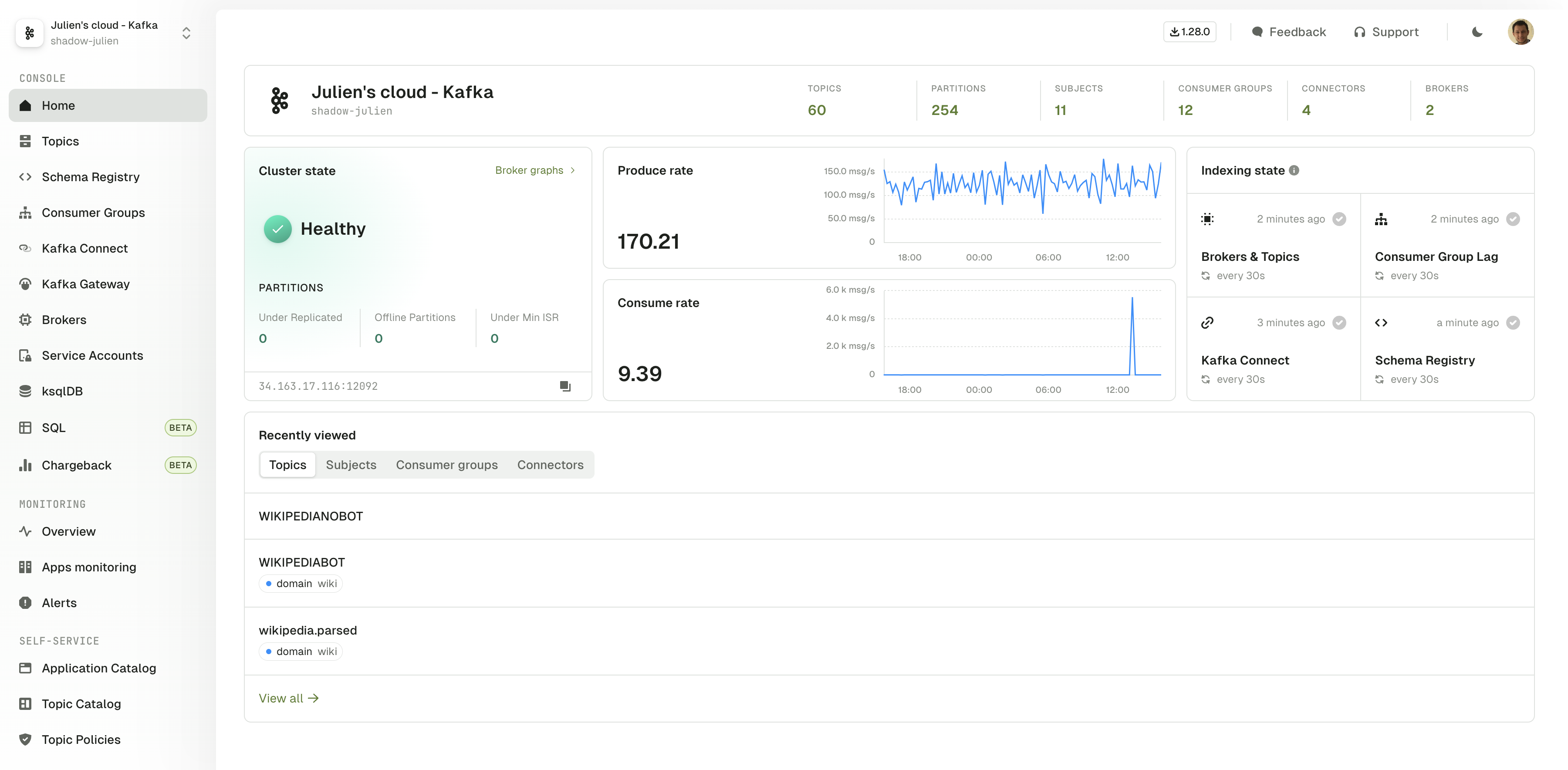Click user profile avatar
The image size is (1568, 770).
click(1520, 32)
